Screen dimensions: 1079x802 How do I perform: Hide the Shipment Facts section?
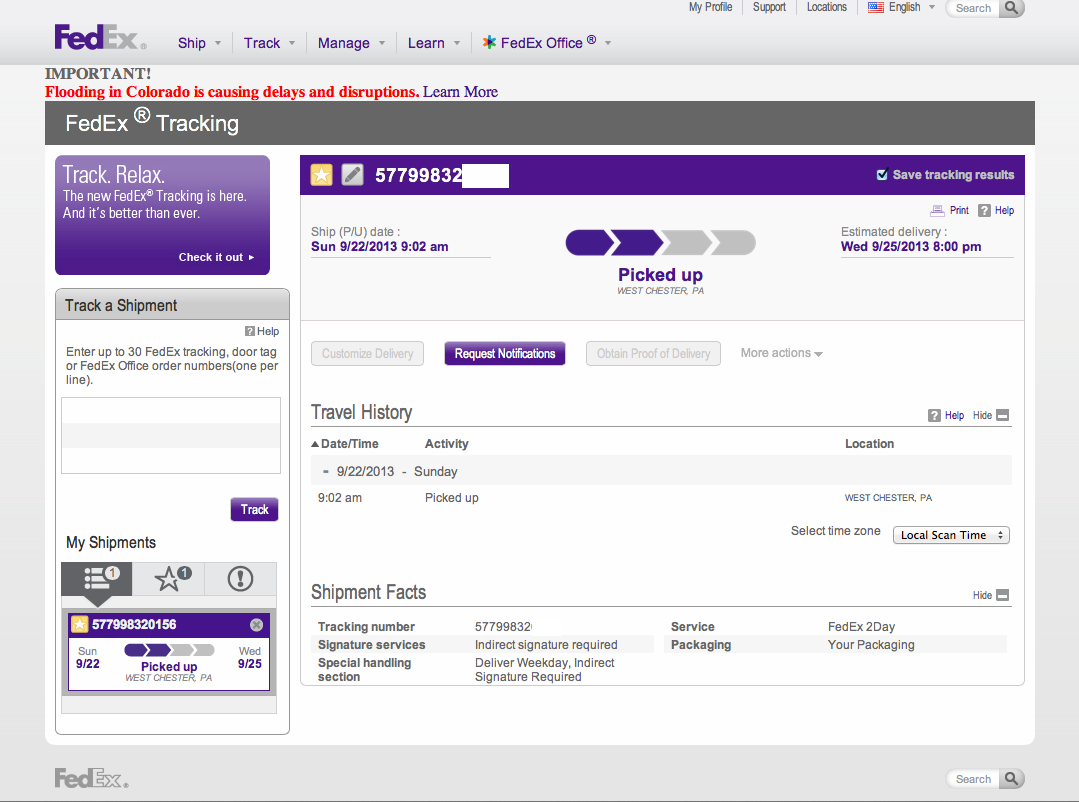click(x=991, y=595)
